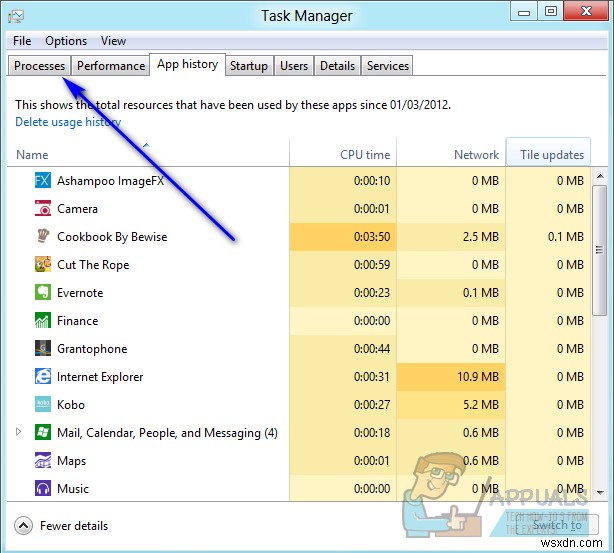Click the Camera app icon
Viewport: 614px width, 553px height.
point(43,208)
